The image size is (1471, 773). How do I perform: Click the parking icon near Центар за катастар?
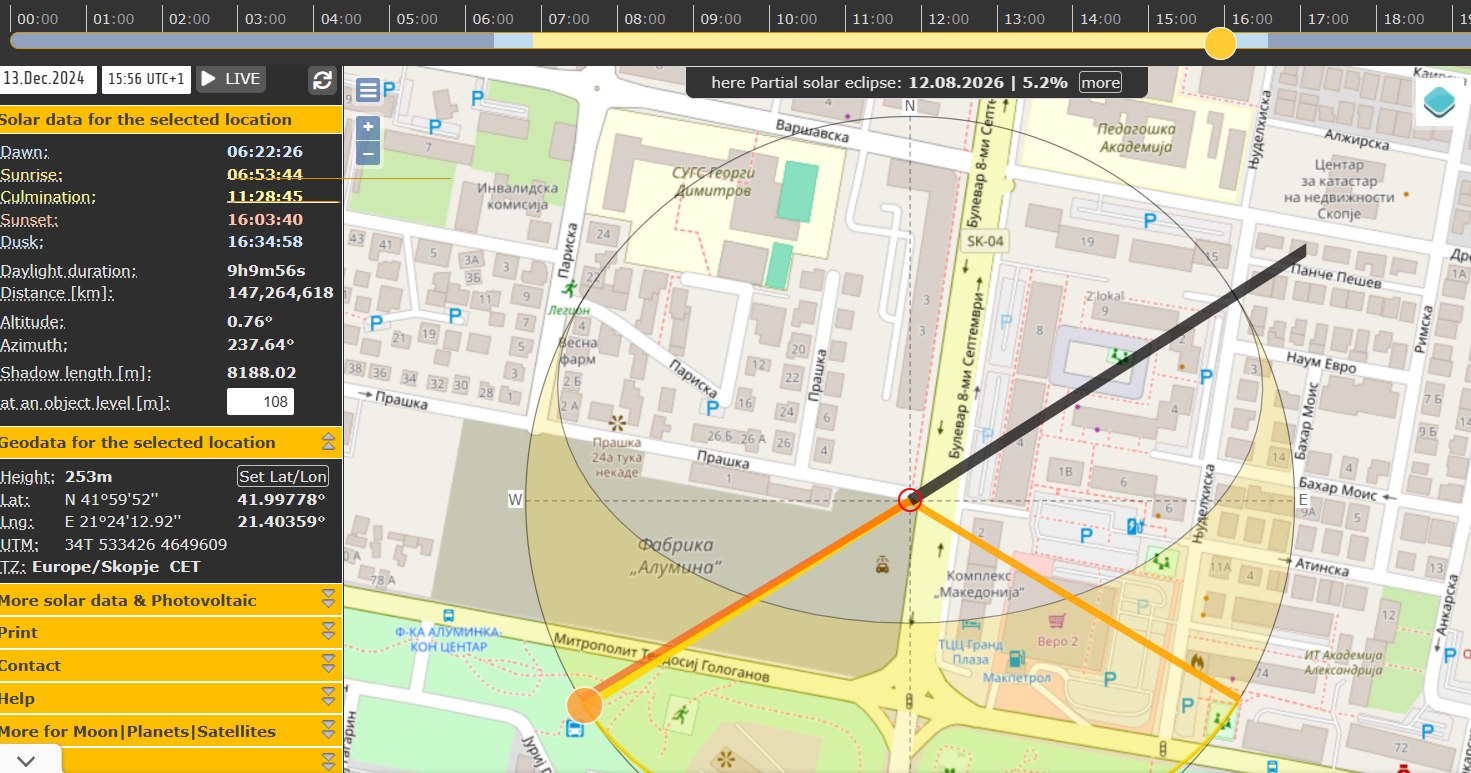(x=1150, y=219)
